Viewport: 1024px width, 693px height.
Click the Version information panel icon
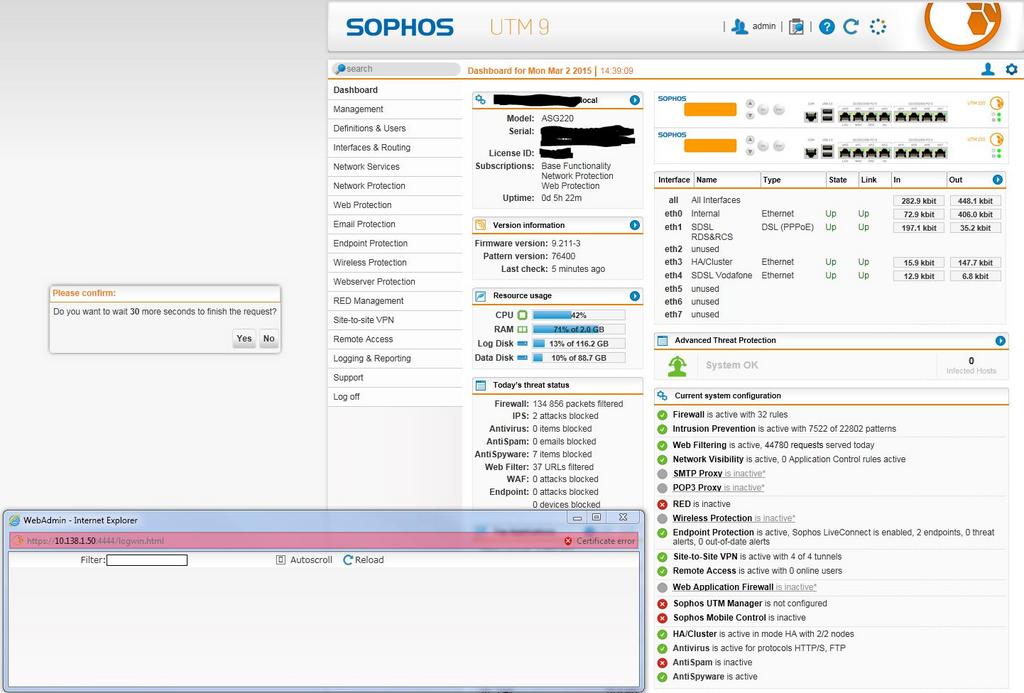(x=481, y=225)
